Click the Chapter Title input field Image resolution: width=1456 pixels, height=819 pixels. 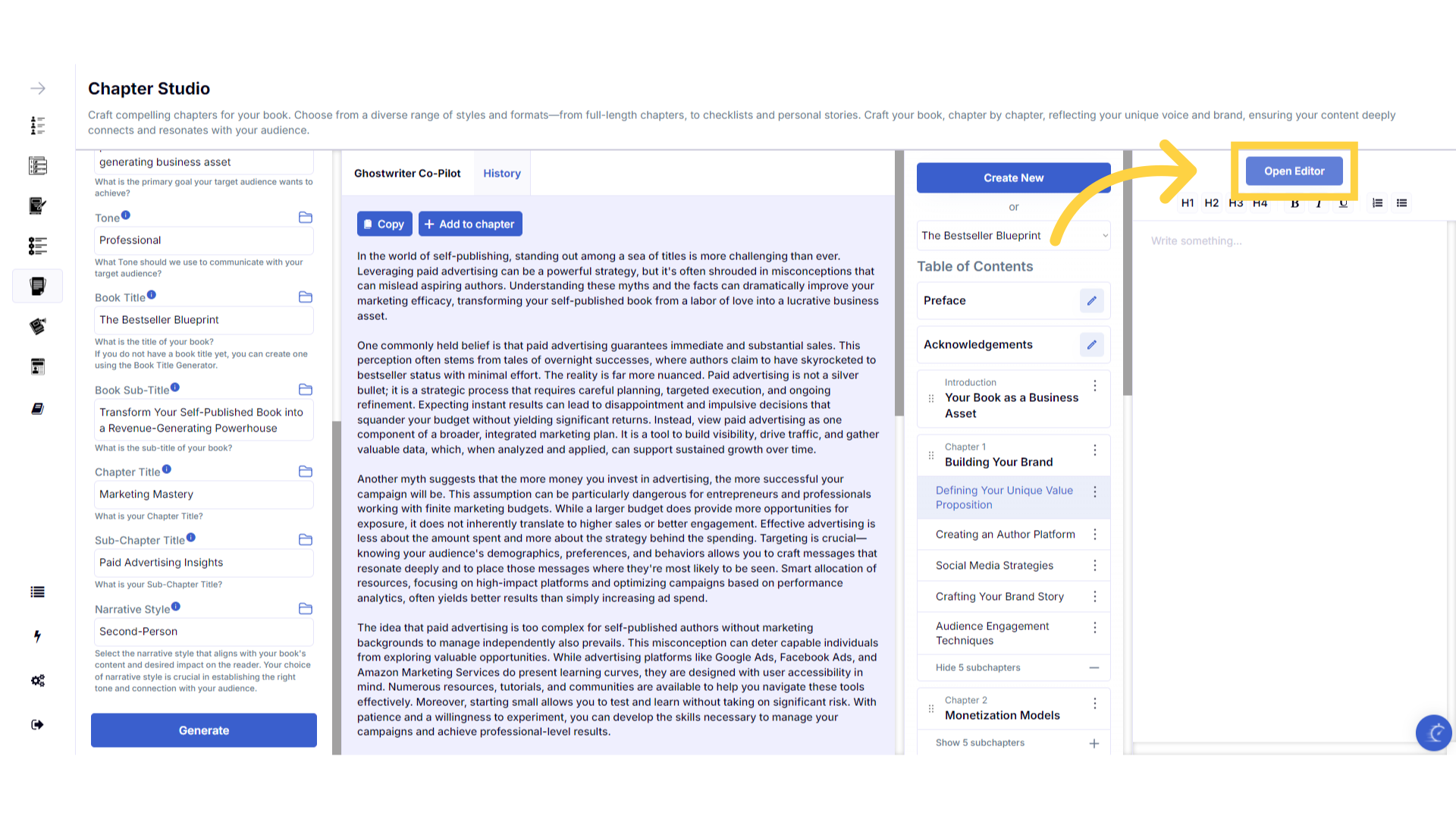(203, 494)
